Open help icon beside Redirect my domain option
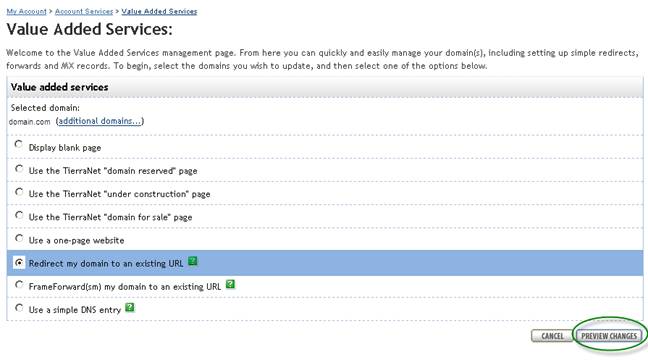The height and width of the screenshot is (360, 648). [193, 261]
